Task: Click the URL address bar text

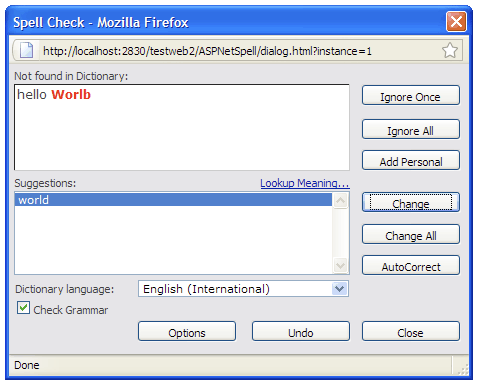Action: pyautogui.click(x=207, y=51)
